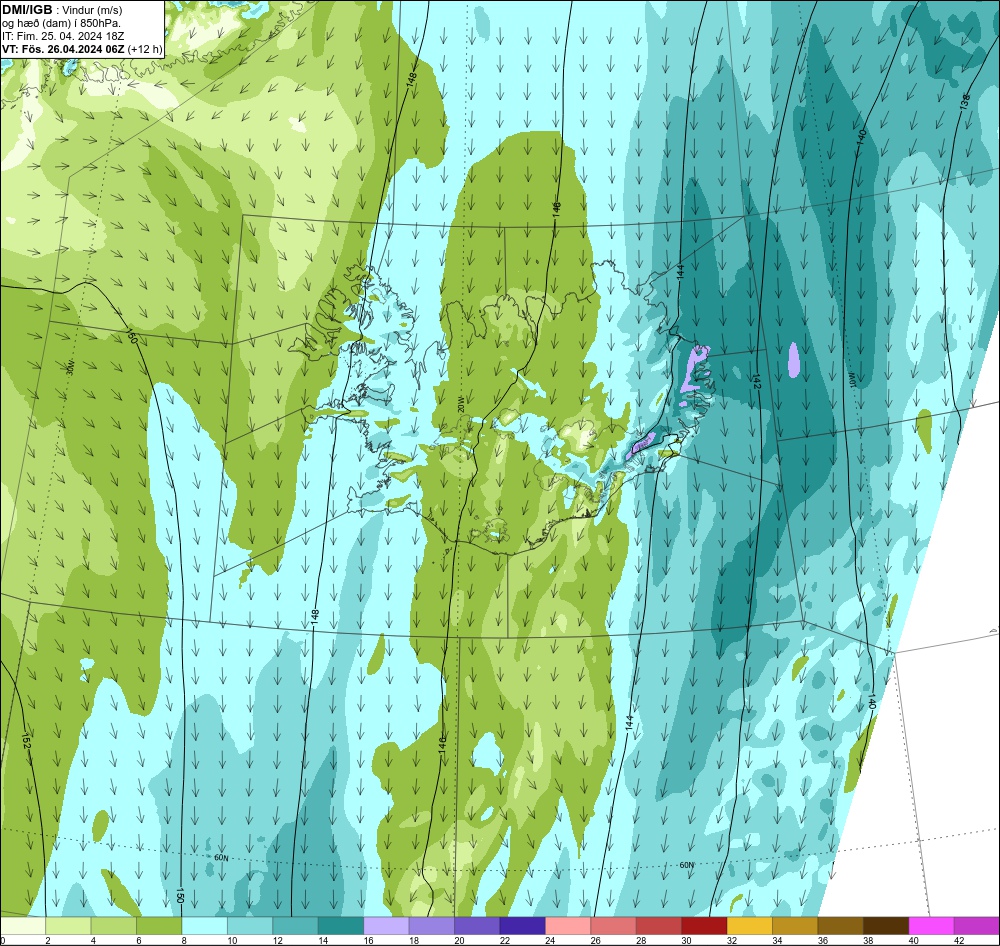Click the legend value '32'
This screenshot has height=946, width=1000.
pyautogui.click(x=732, y=940)
